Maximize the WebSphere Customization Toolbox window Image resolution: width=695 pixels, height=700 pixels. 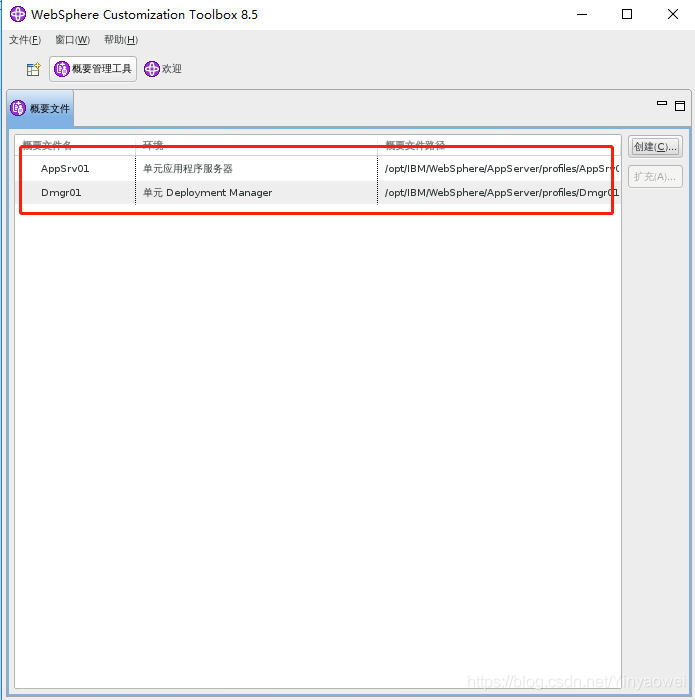(627, 14)
